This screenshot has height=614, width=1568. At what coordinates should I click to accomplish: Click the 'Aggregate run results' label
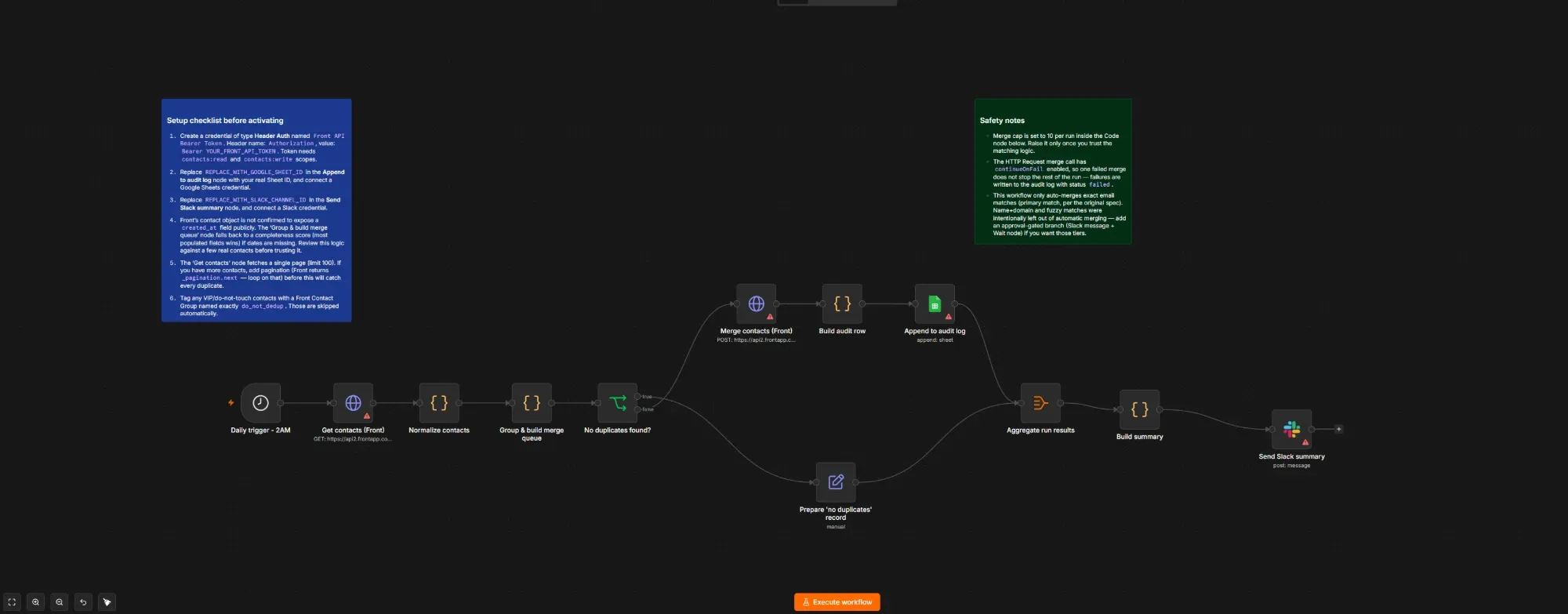tap(1040, 431)
